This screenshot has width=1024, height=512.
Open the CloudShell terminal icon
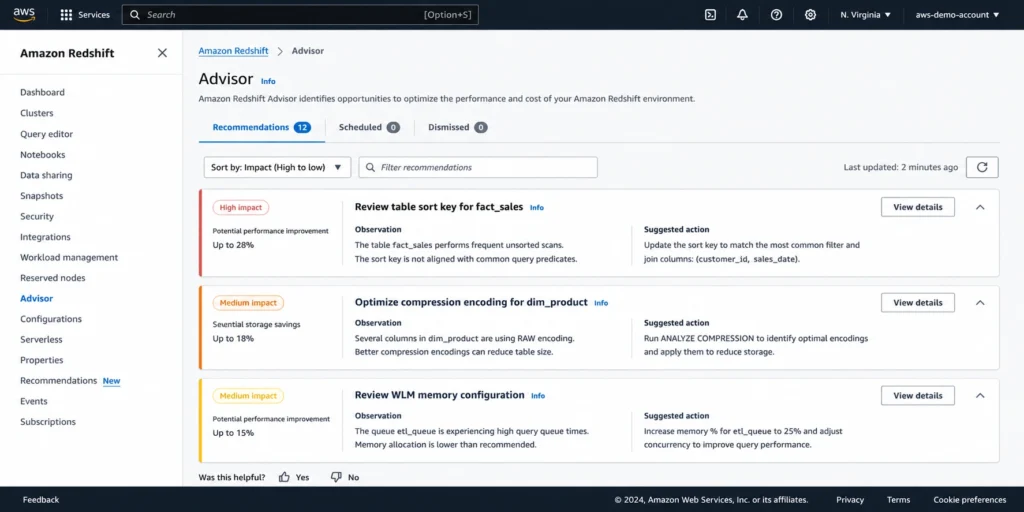click(710, 14)
